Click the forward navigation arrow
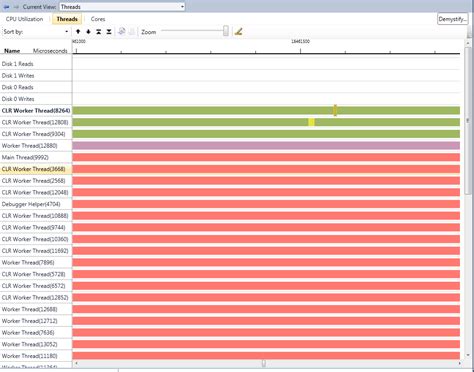This screenshot has width=474, height=372. (16, 7)
